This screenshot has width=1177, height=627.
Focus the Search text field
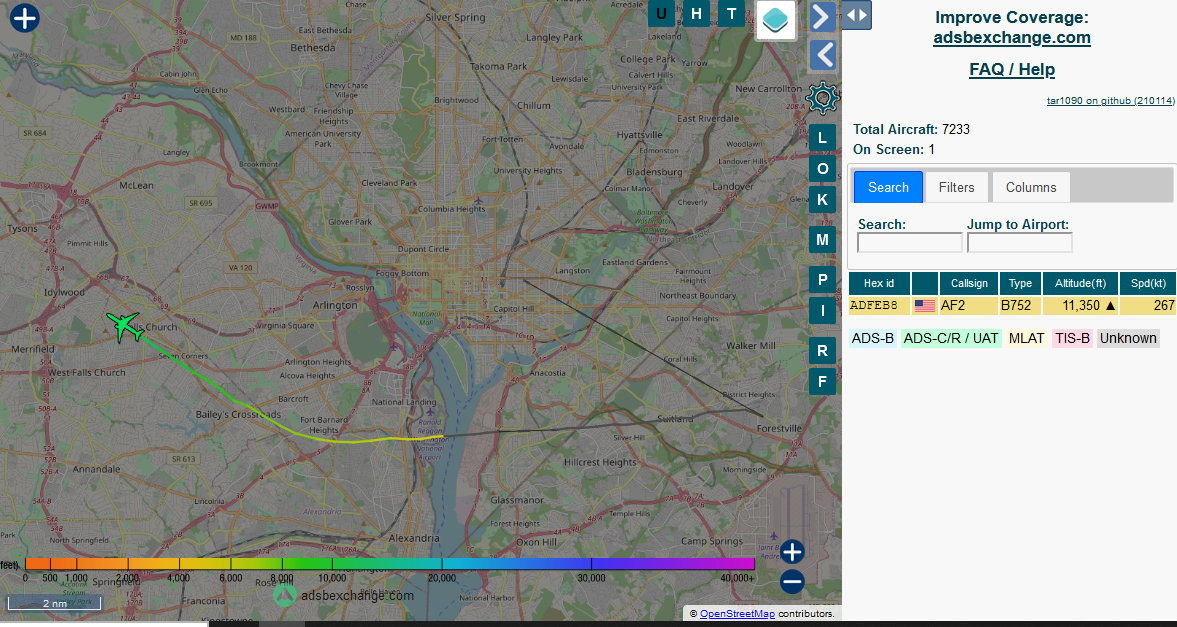pyautogui.click(x=910, y=243)
